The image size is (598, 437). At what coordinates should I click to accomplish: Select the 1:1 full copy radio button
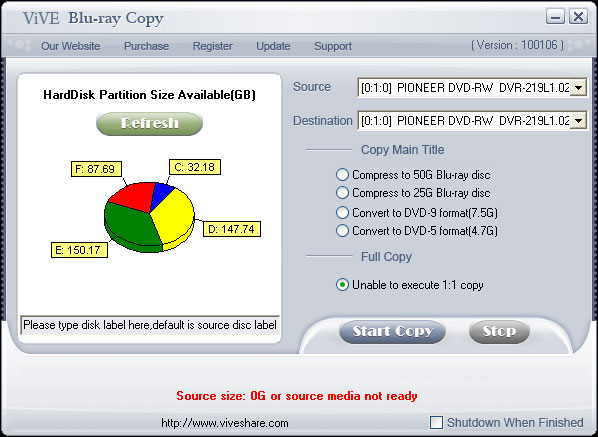tap(342, 285)
